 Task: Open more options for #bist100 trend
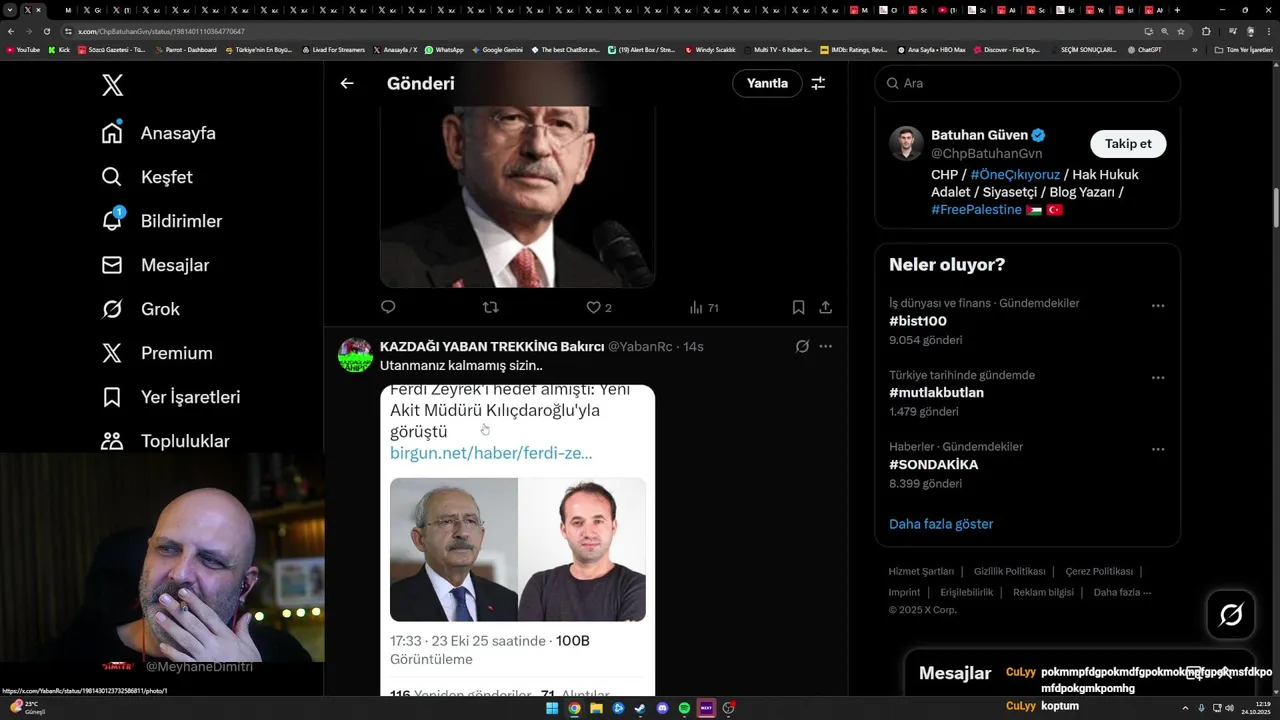pos(1158,306)
